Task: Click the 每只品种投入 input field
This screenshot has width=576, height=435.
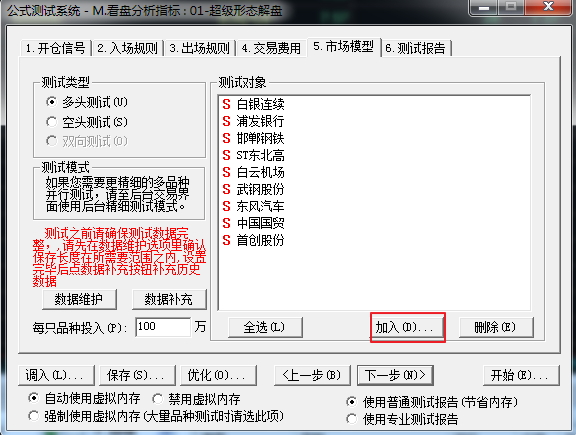Action: (163, 327)
